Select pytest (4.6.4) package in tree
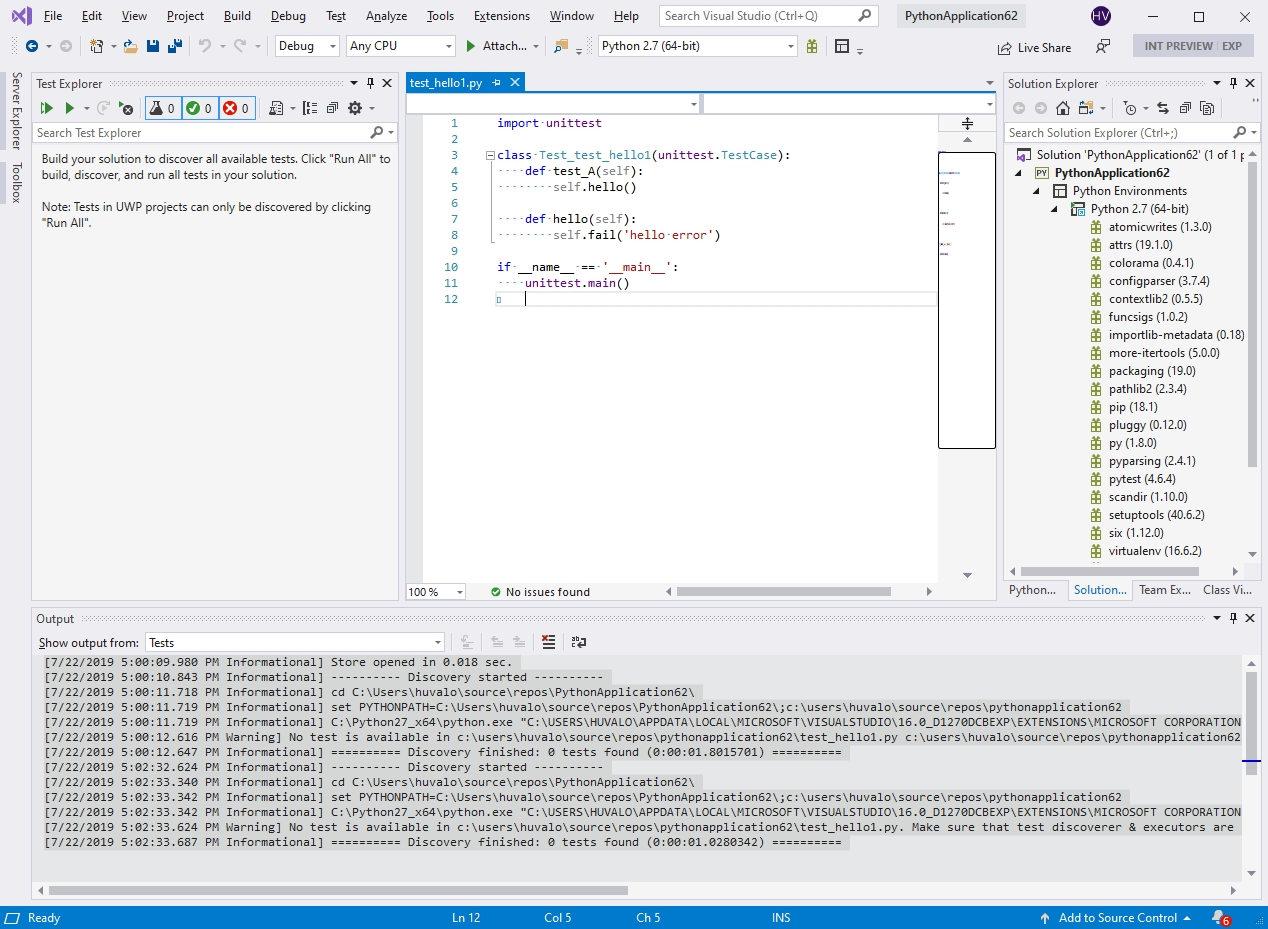This screenshot has width=1268, height=929. (1142, 479)
